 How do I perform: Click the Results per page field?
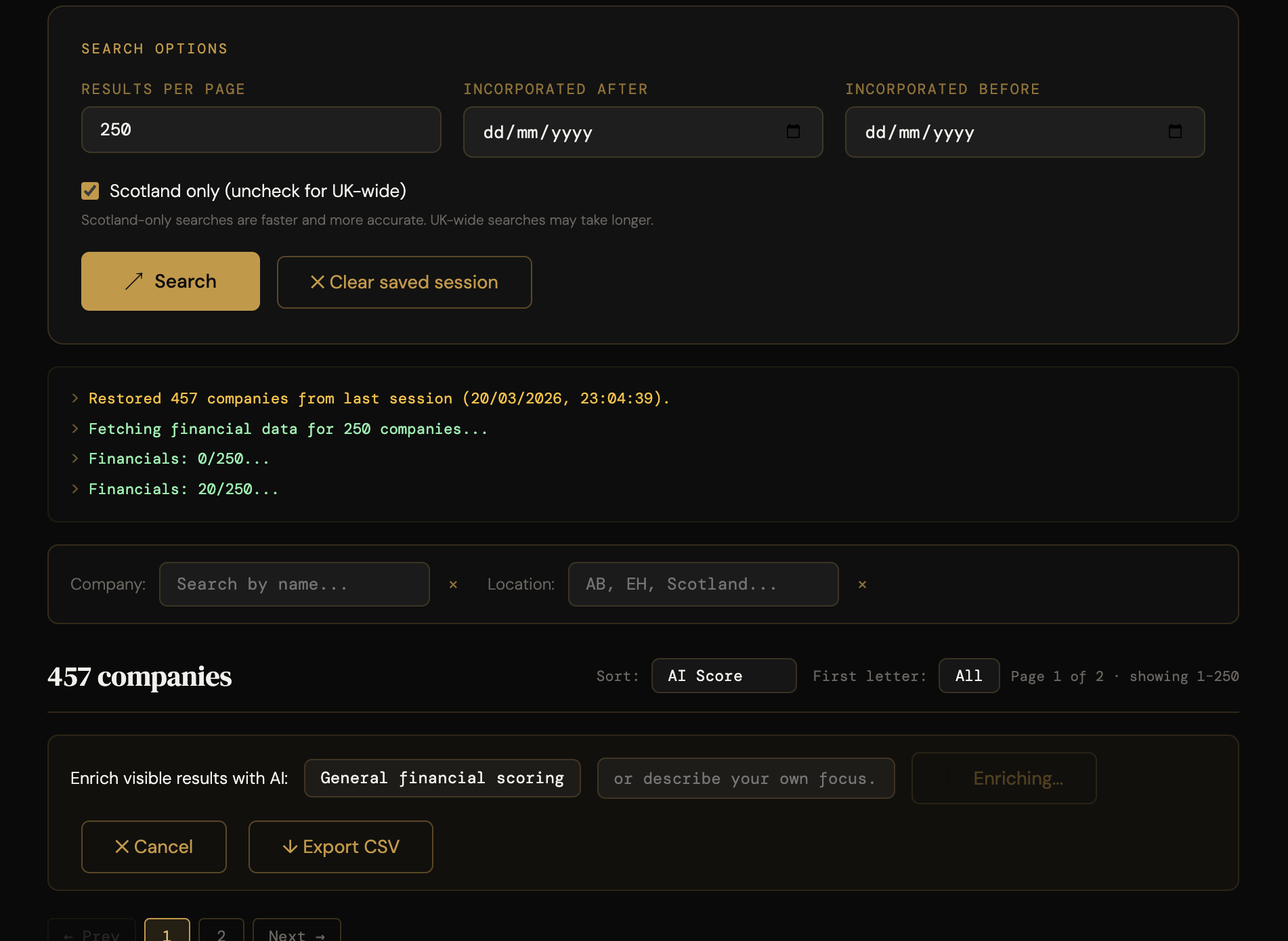tap(261, 129)
